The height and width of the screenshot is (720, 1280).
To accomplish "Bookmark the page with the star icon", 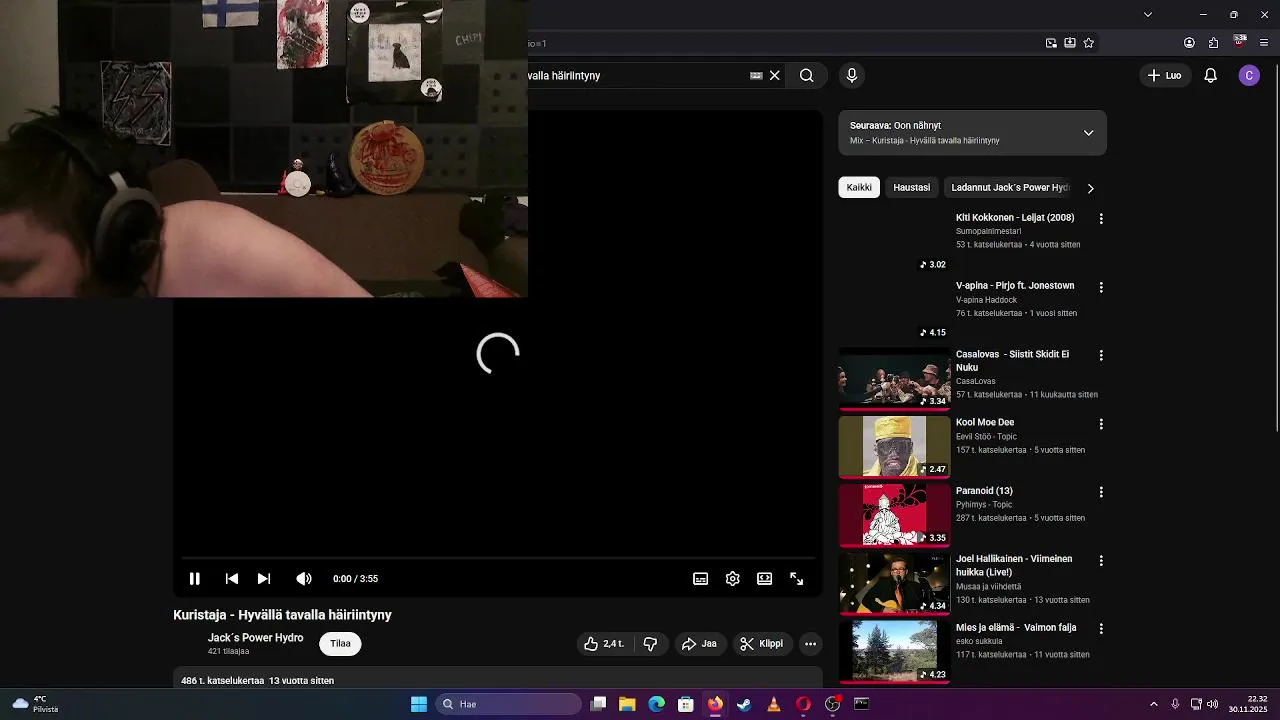I will (1089, 43).
